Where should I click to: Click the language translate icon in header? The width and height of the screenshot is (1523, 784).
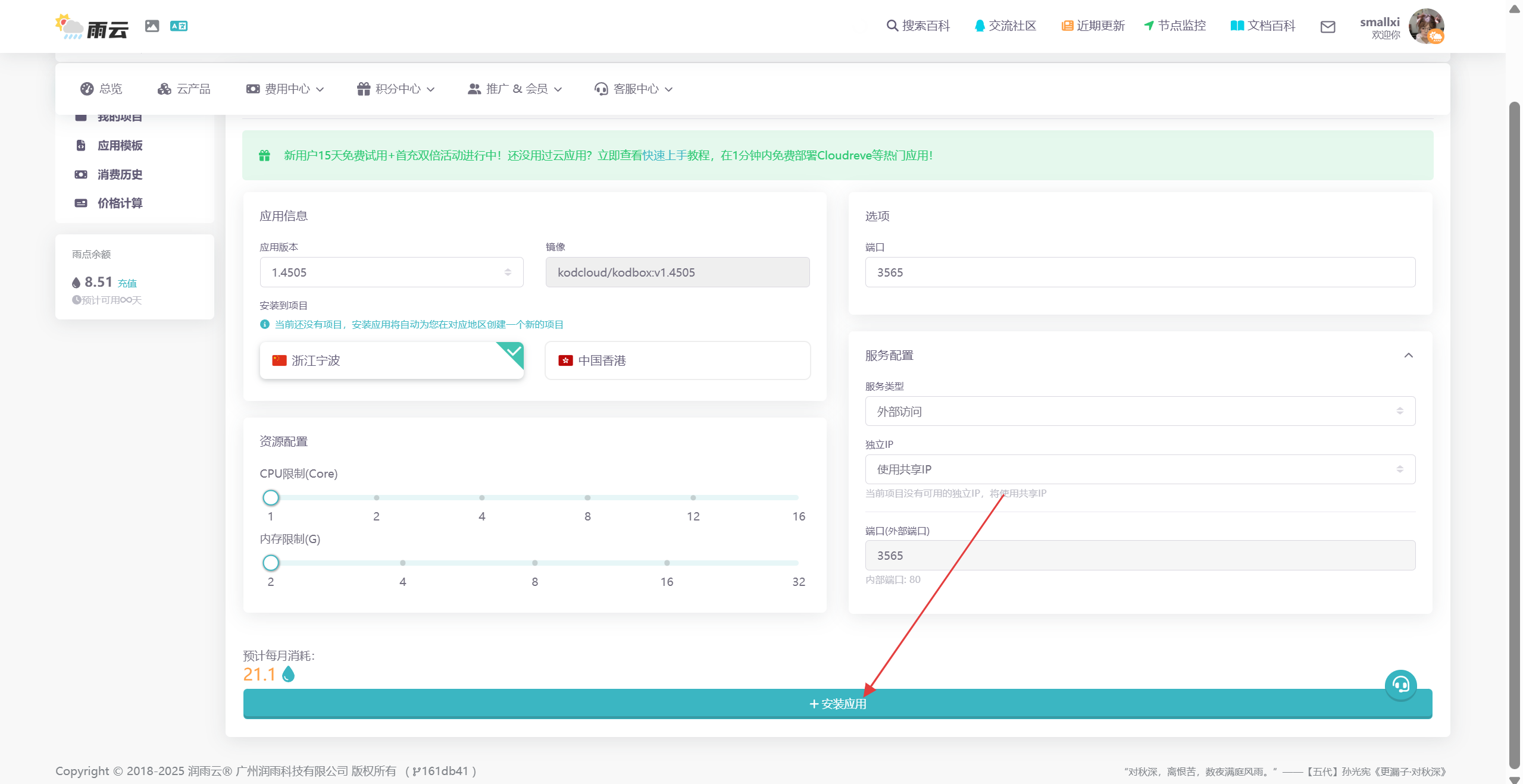click(x=179, y=26)
